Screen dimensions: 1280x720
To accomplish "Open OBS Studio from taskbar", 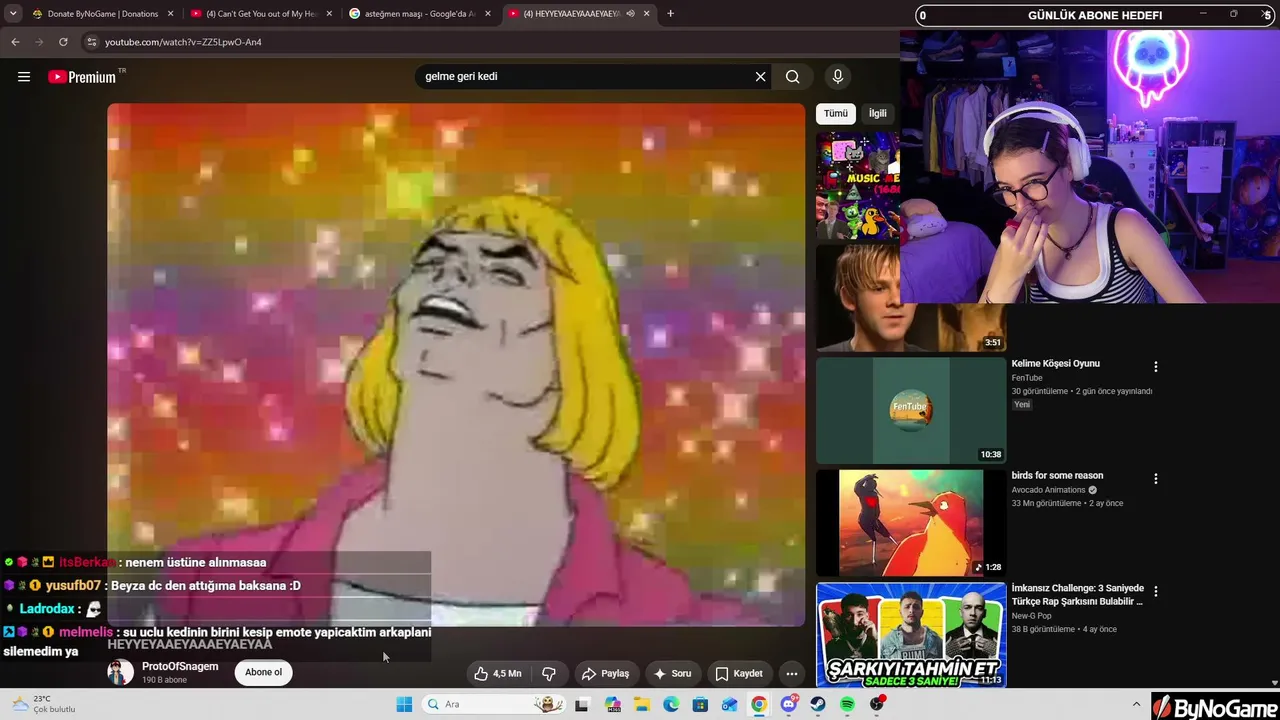I will (x=877, y=704).
